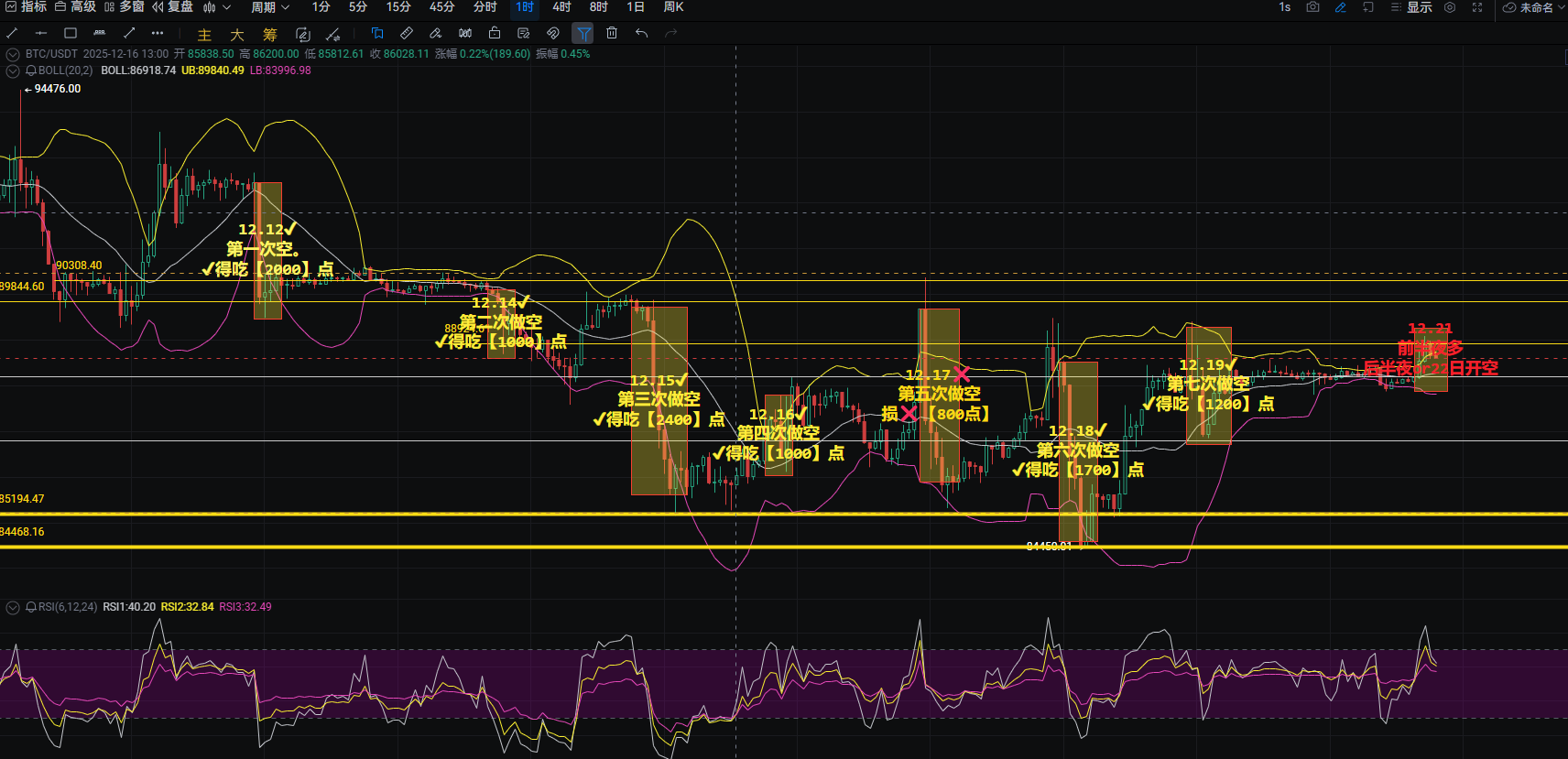
Task: Select the yellow 84468.16 horizontal price line
Action: tap(733, 547)
